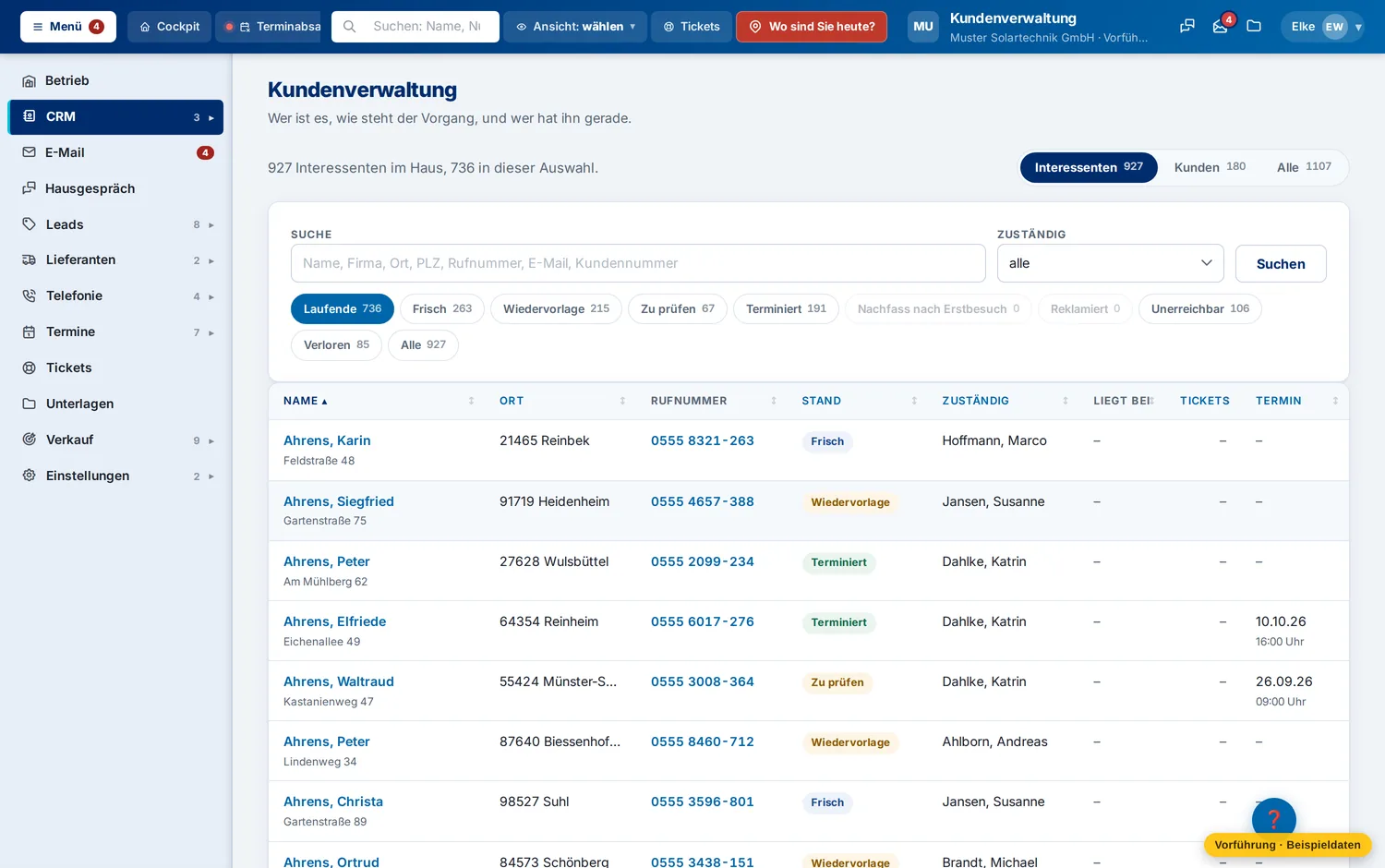1385x868 pixels.
Task: Open the Betrieb section via its building icon
Action: (29, 81)
